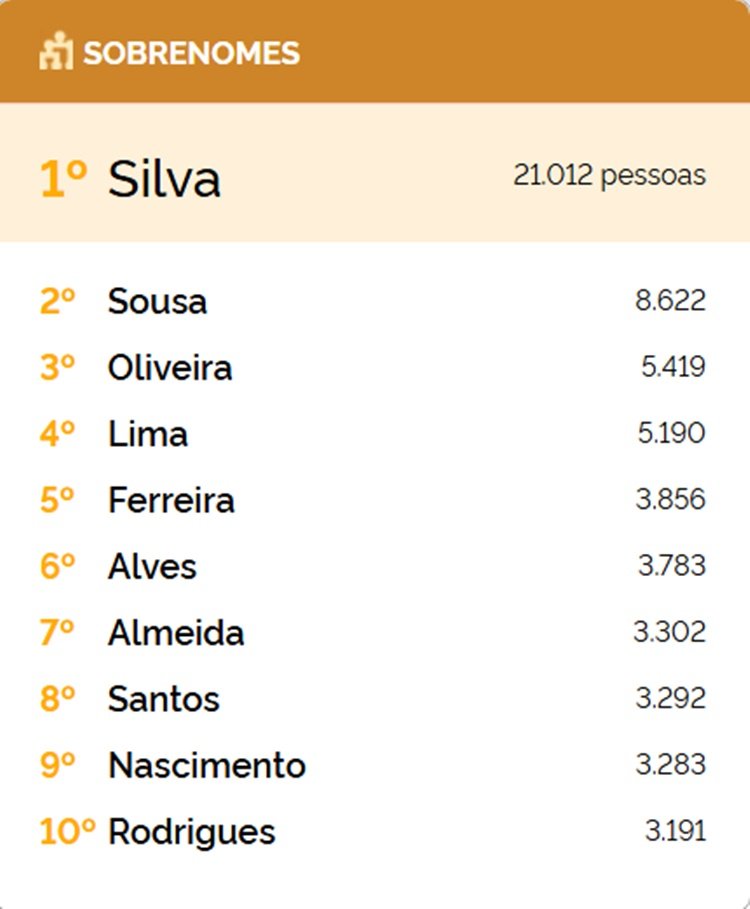The height and width of the screenshot is (909, 750).
Task: Open the Ferreira surname entry
Action: (x=171, y=500)
